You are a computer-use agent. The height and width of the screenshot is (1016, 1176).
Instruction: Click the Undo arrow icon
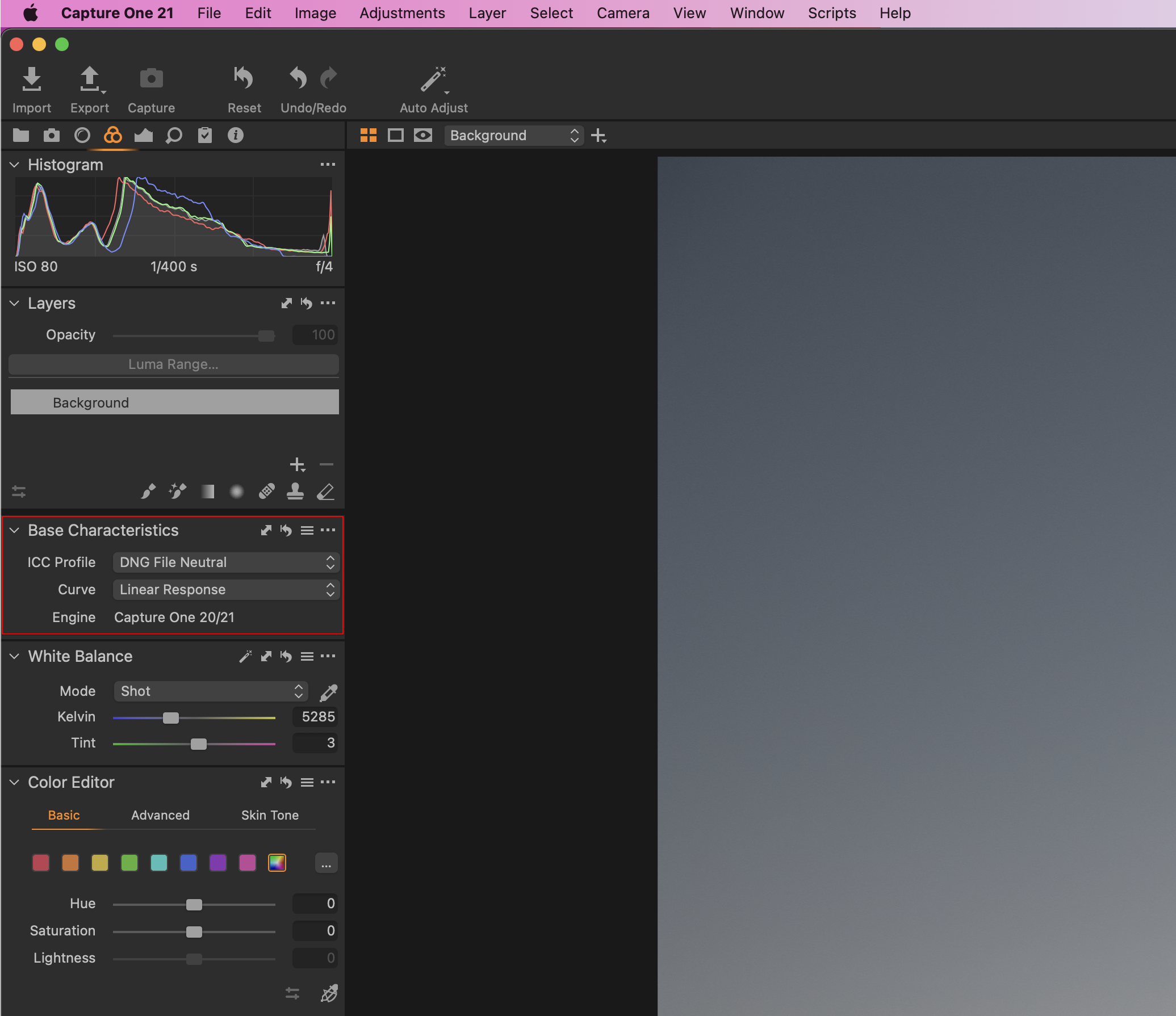coord(298,79)
